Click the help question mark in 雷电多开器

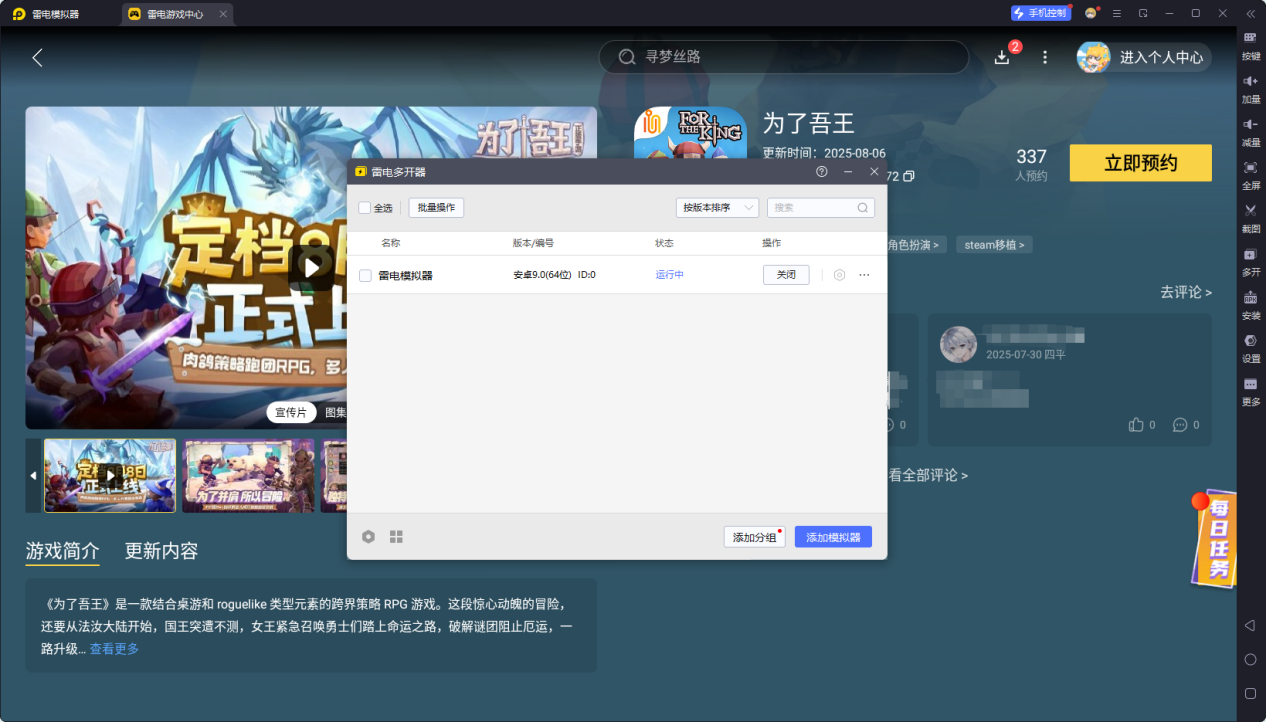point(822,172)
